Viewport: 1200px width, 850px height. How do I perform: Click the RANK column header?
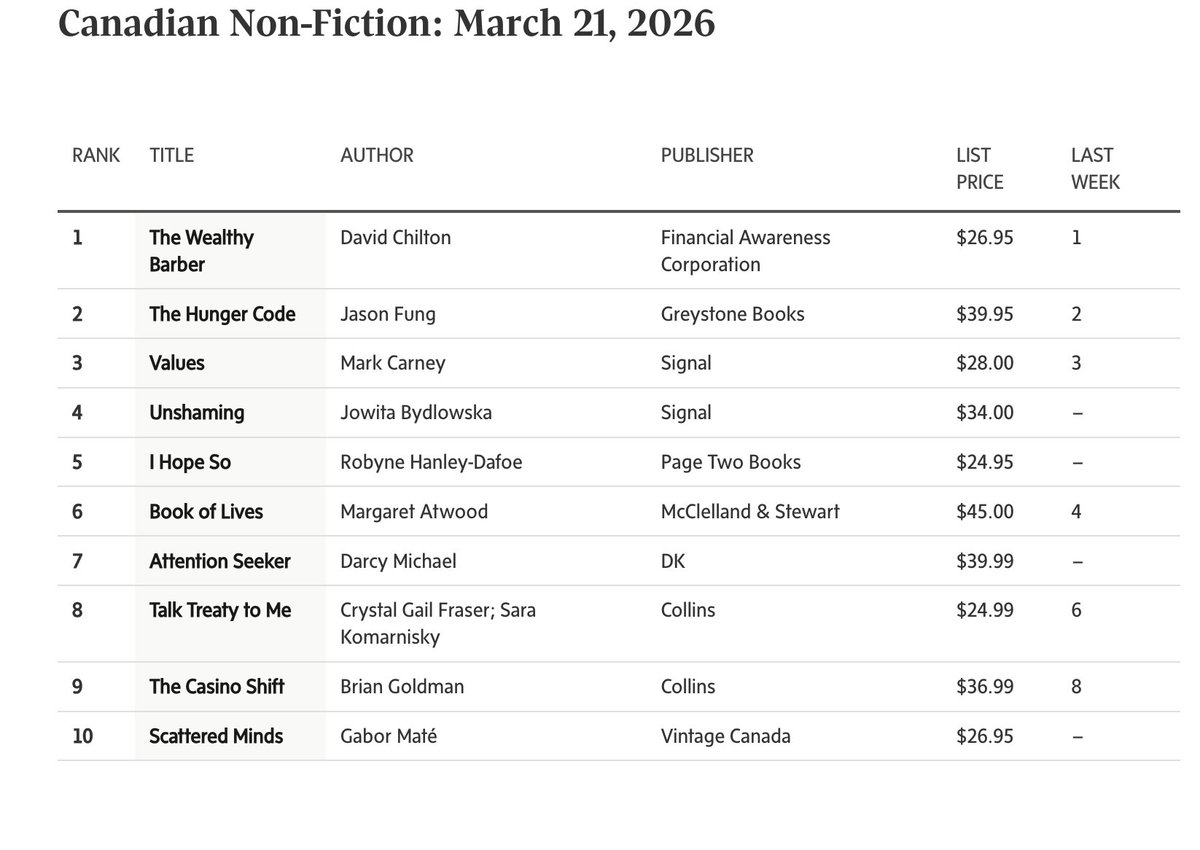click(x=96, y=155)
